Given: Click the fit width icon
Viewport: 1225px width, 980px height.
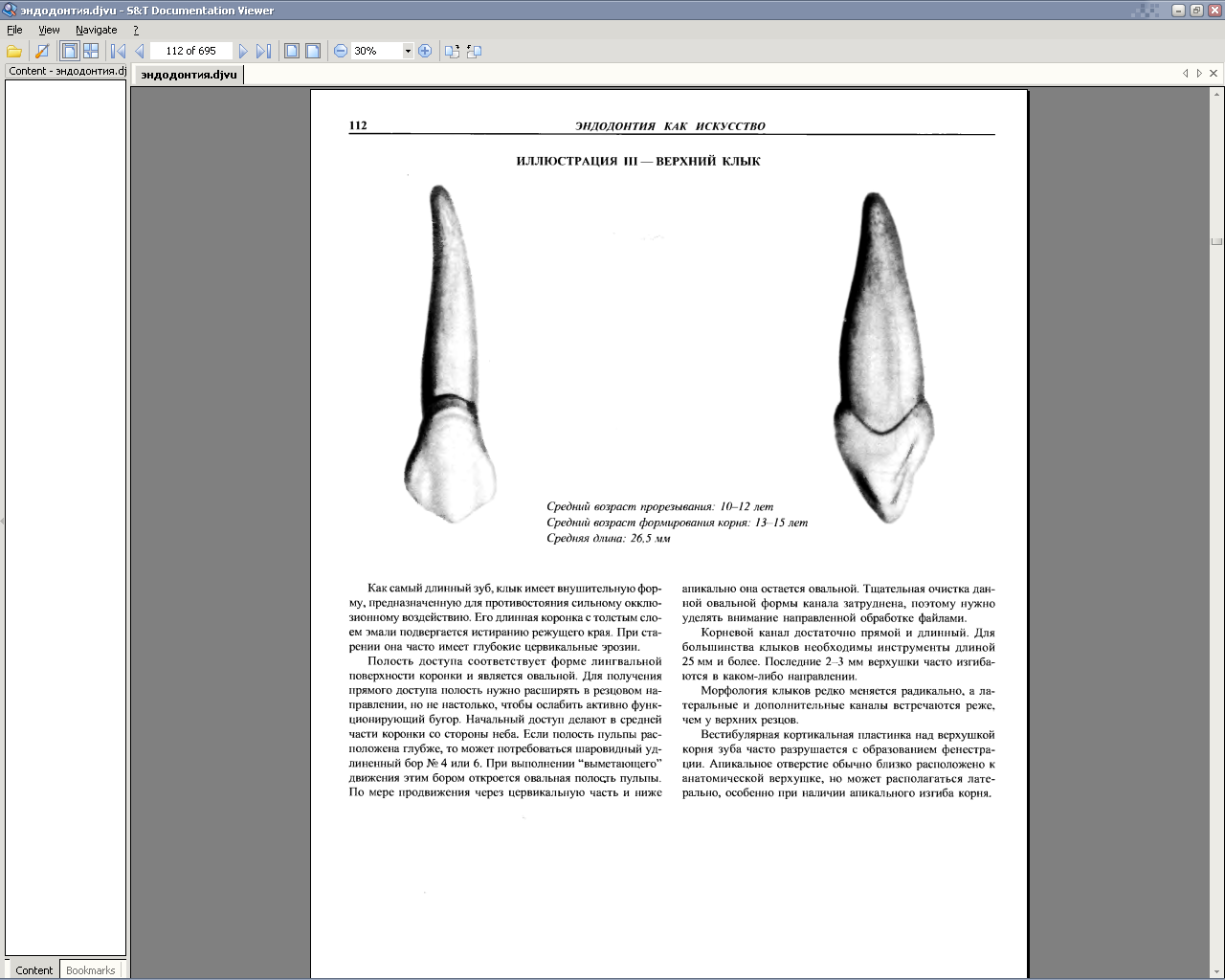Looking at the screenshot, I should pos(313,51).
